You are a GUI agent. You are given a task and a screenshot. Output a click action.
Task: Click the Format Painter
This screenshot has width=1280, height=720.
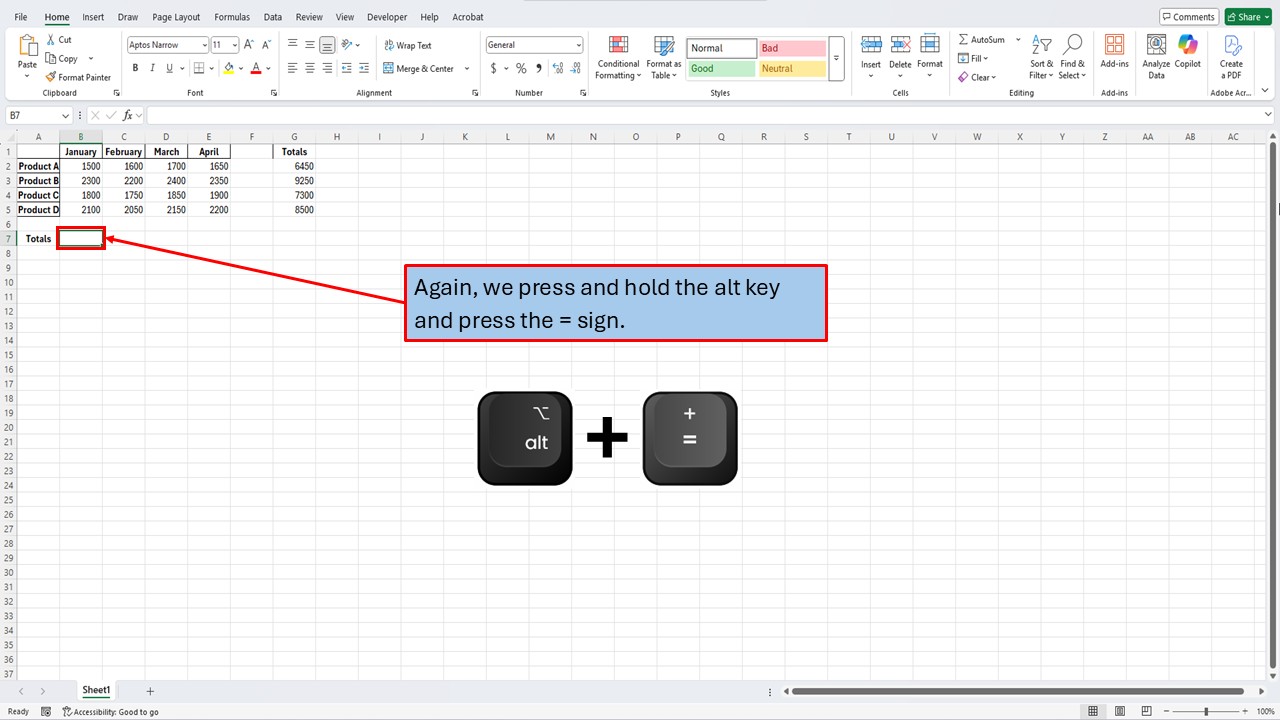tap(78, 77)
